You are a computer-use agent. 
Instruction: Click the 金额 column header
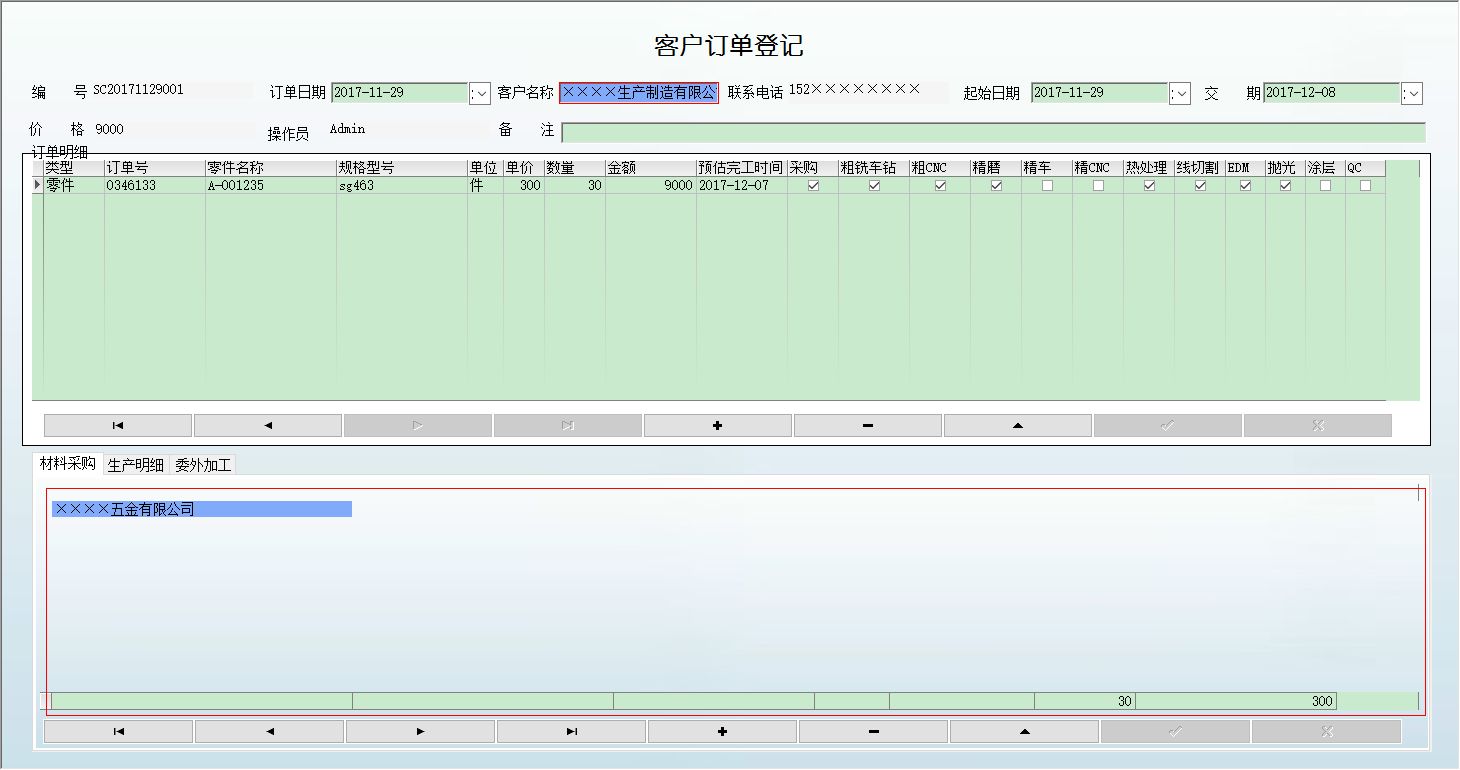(x=650, y=168)
